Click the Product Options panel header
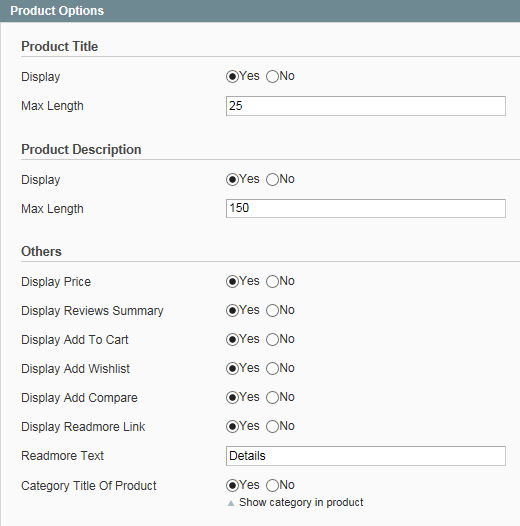The width and height of the screenshot is (520, 526). tap(260, 11)
